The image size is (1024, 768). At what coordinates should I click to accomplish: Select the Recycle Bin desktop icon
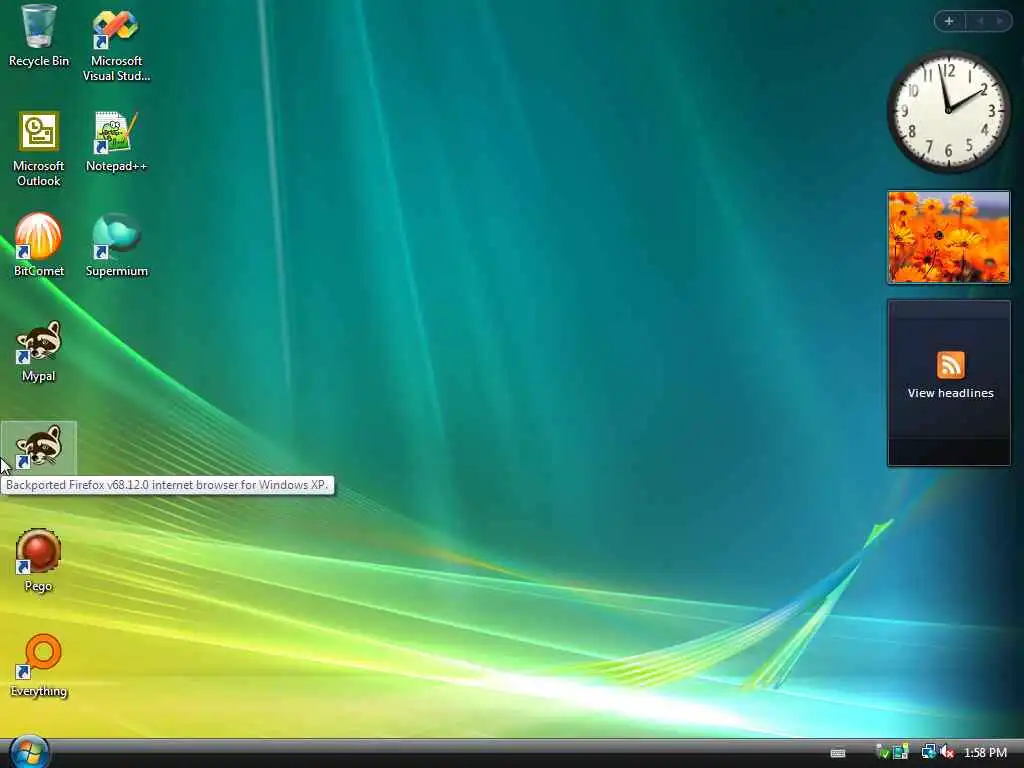(x=39, y=36)
